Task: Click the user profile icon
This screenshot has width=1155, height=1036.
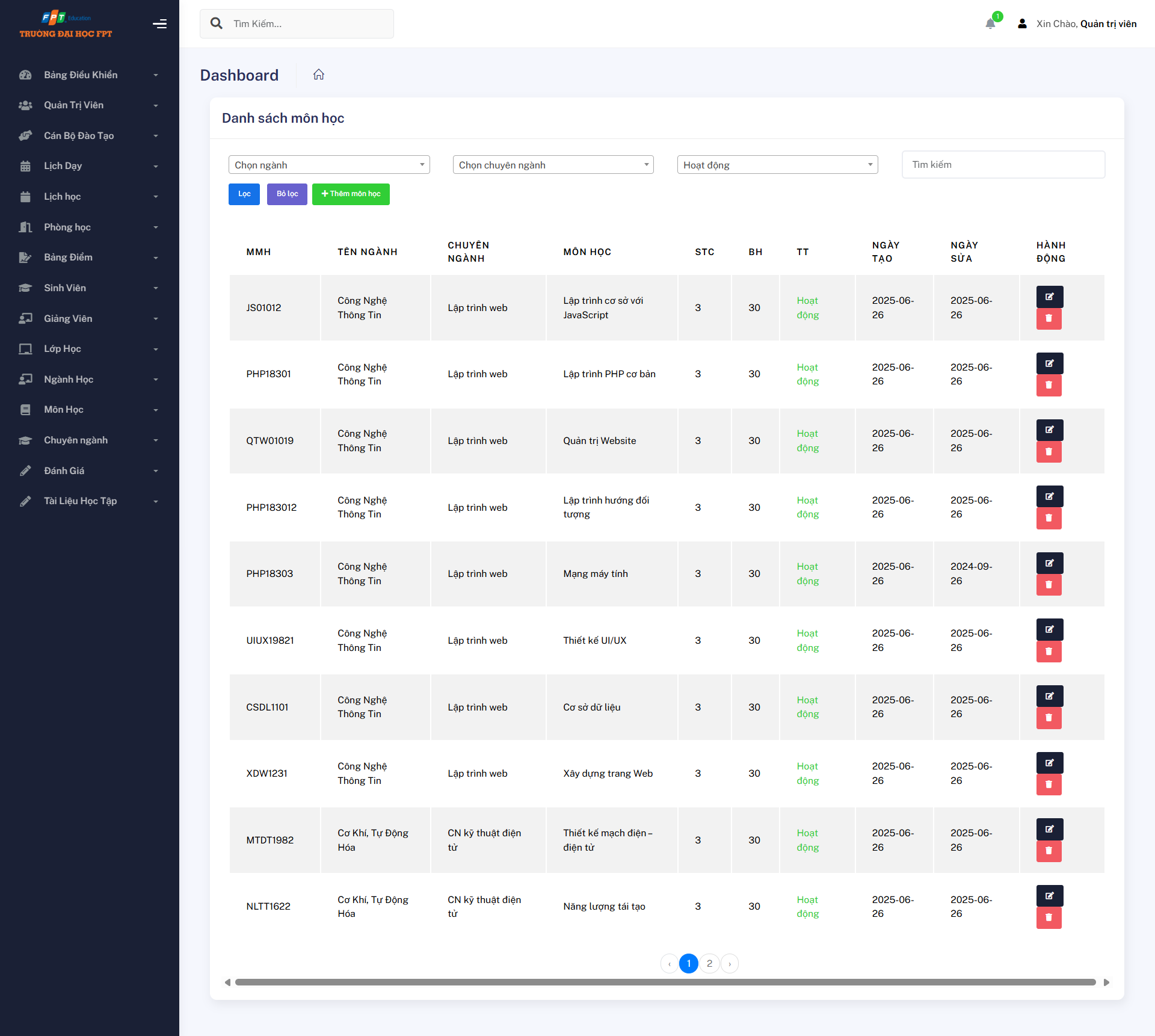Action: click(1022, 24)
